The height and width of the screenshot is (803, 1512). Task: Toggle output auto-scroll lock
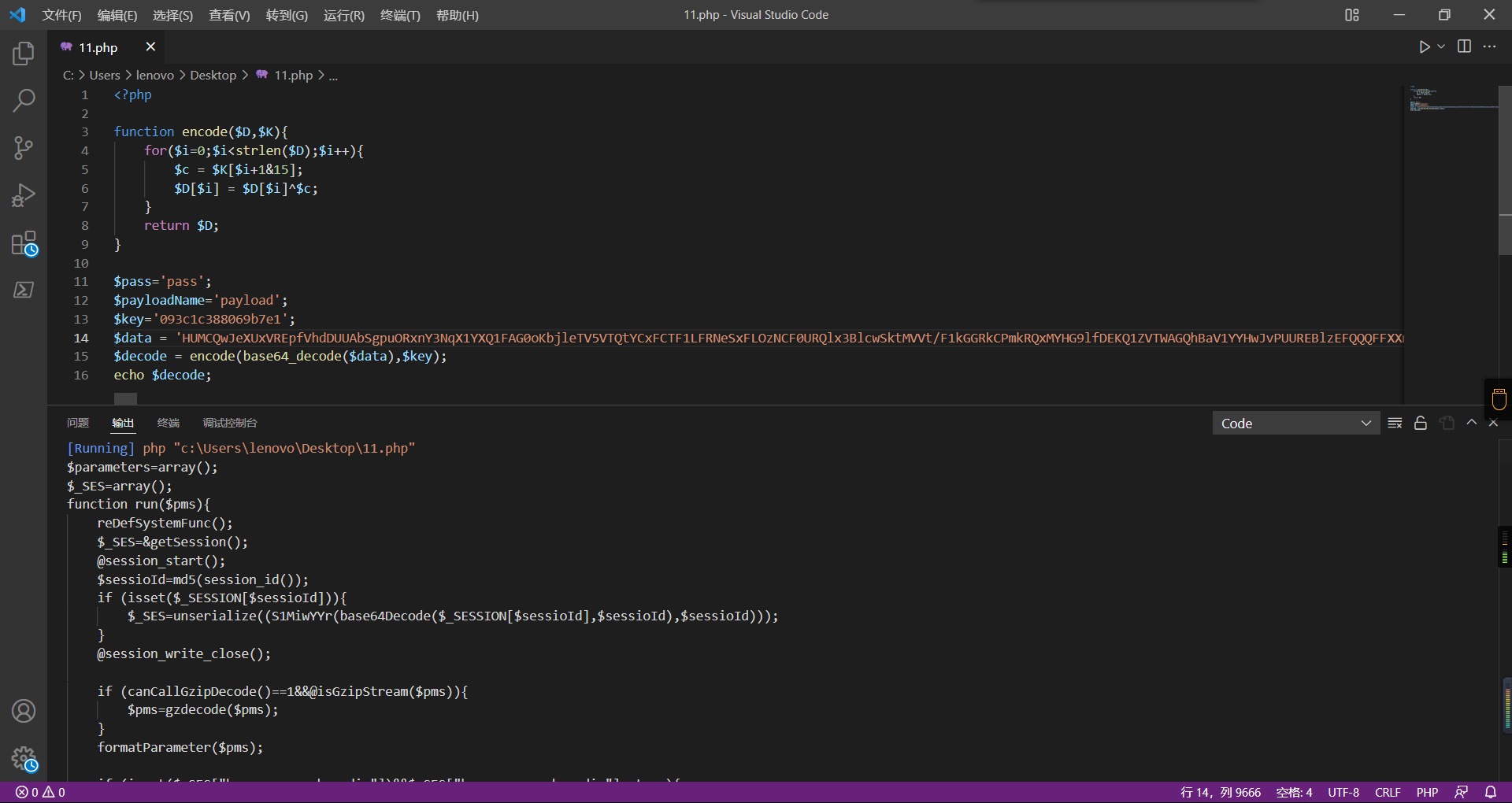[x=1421, y=423]
